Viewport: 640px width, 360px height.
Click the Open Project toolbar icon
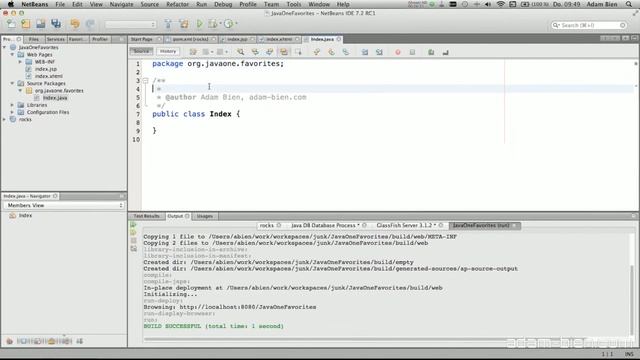40,24
